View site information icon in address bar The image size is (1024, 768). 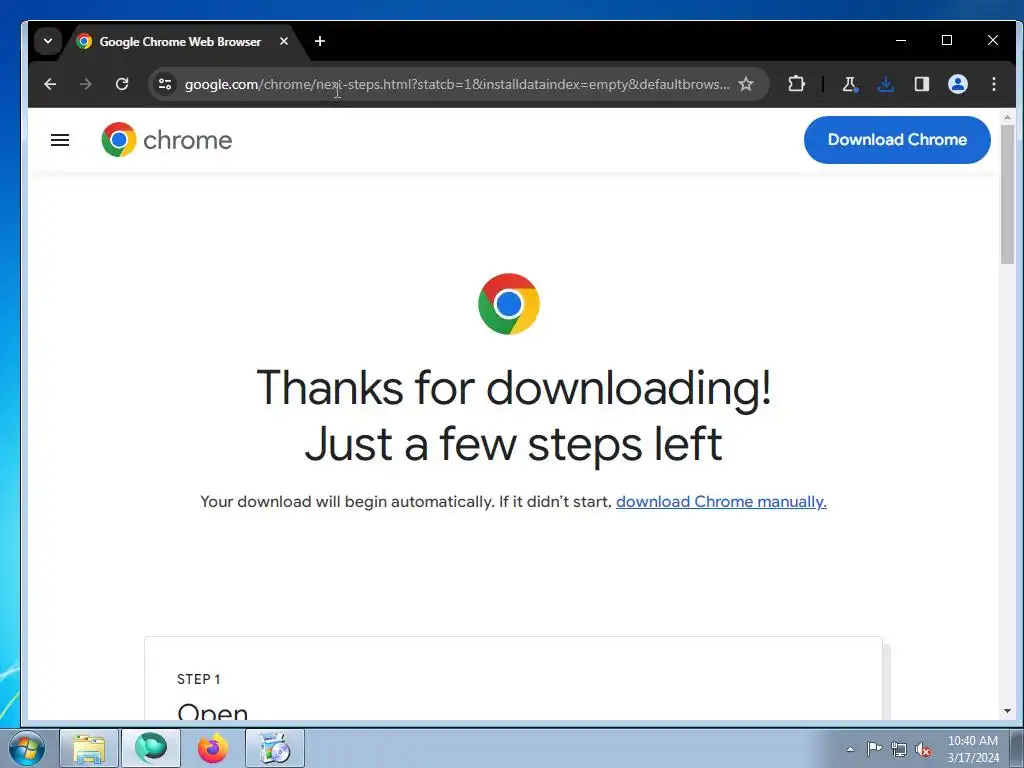(165, 84)
